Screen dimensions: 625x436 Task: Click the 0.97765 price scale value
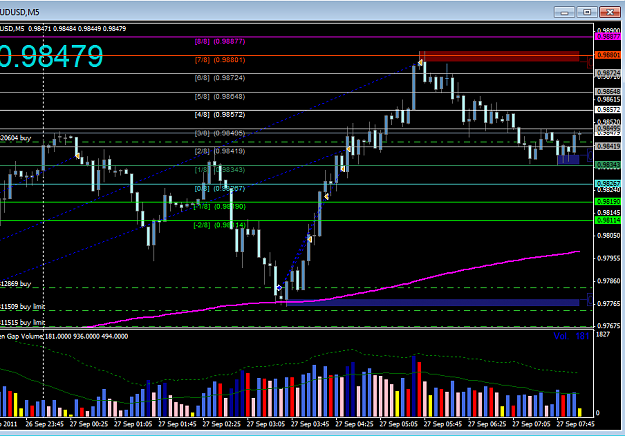pos(609,304)
